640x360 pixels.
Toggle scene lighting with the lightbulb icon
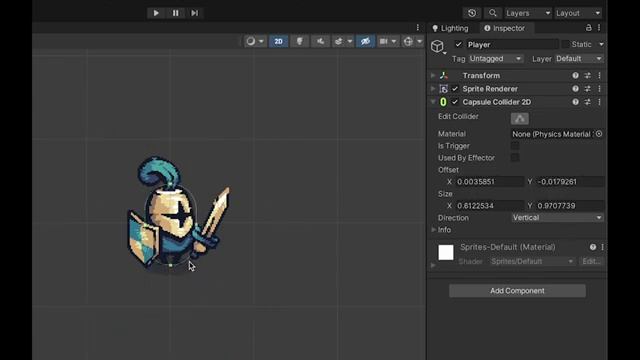tap(300, 41)
